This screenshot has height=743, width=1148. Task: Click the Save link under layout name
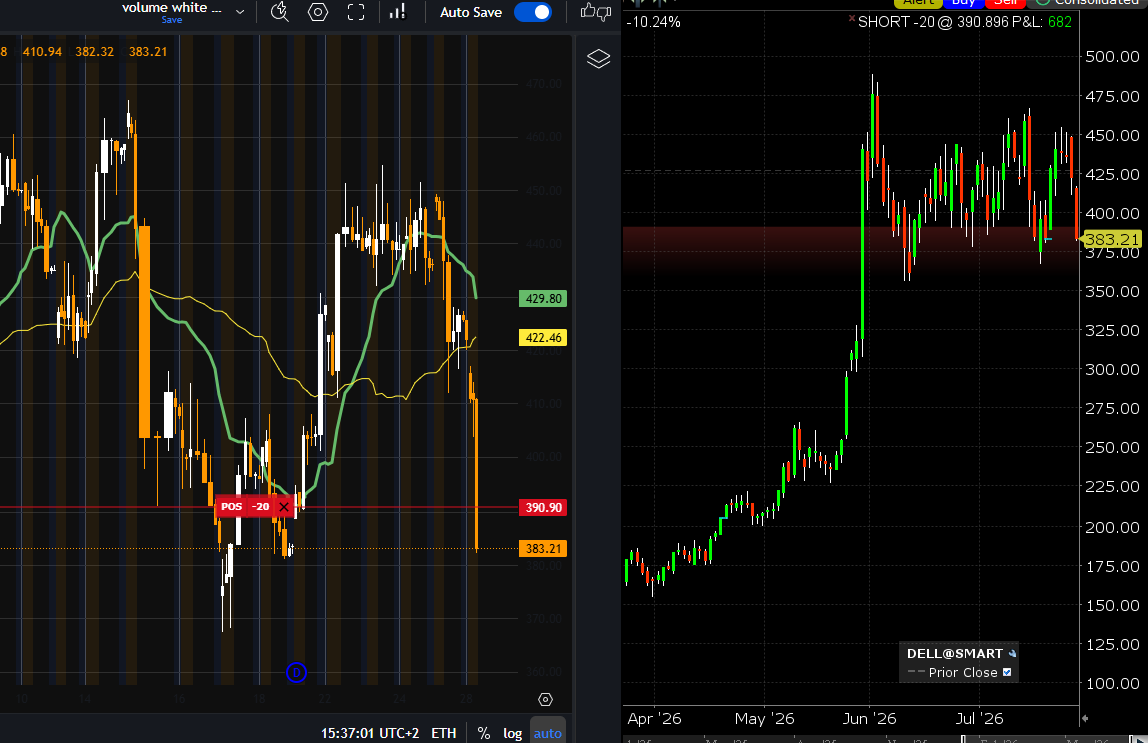pyautogui.click(x=172, y=20)
